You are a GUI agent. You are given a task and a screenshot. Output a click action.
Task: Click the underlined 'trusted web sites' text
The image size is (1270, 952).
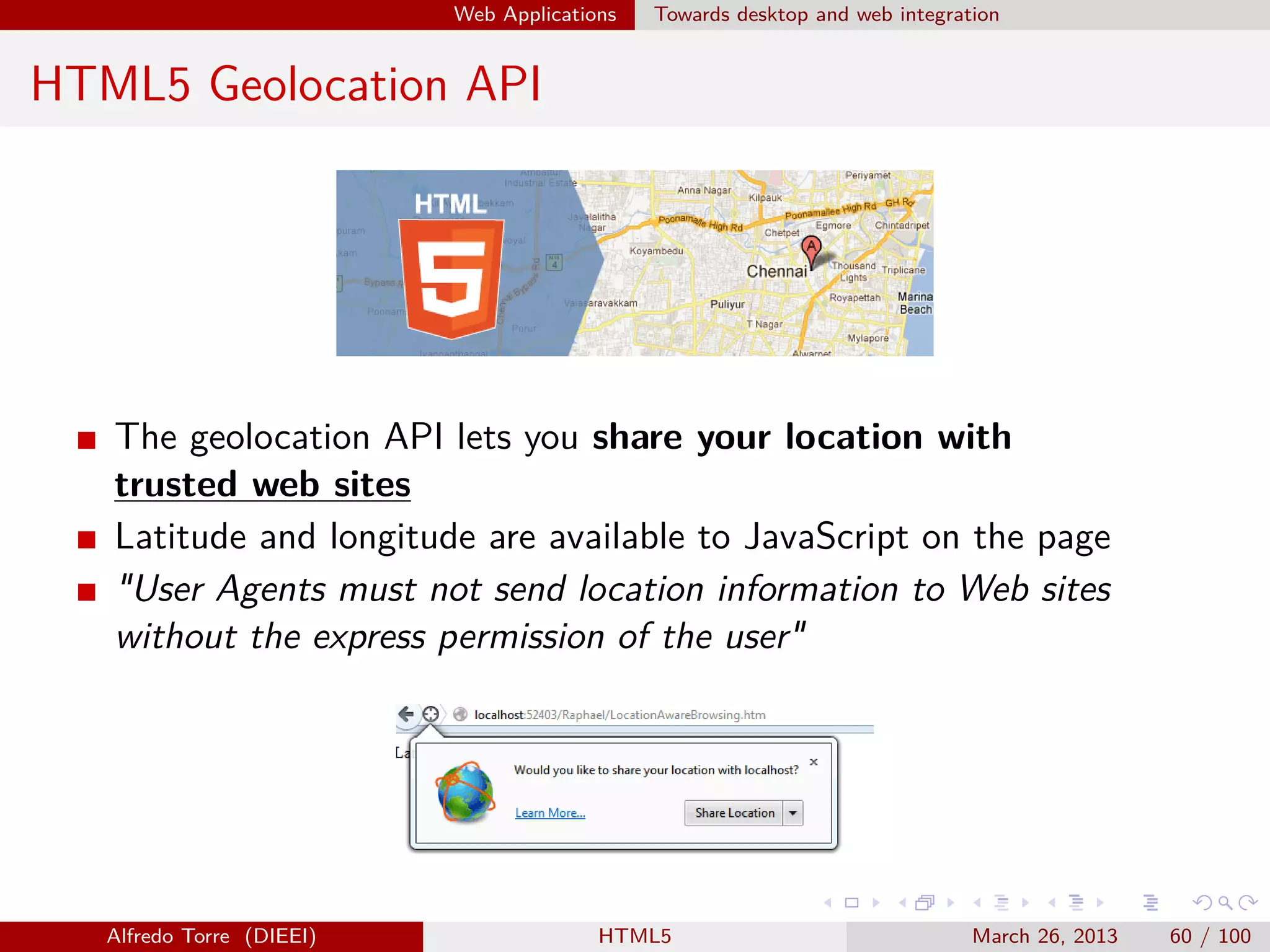pyautogui.click(x=263, y=485)
